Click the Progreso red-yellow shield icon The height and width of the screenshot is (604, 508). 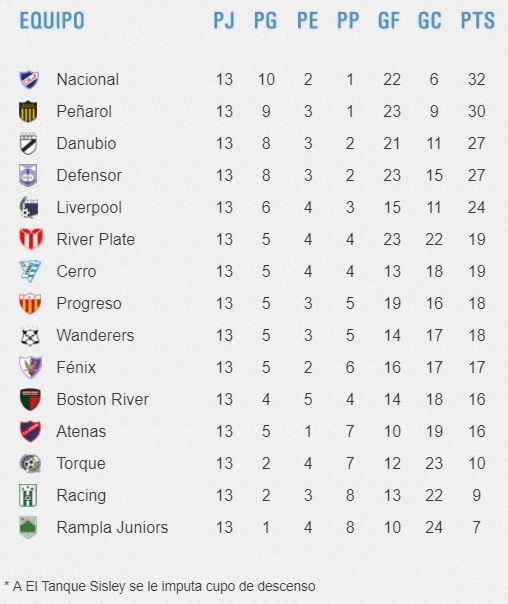[30, 304]
